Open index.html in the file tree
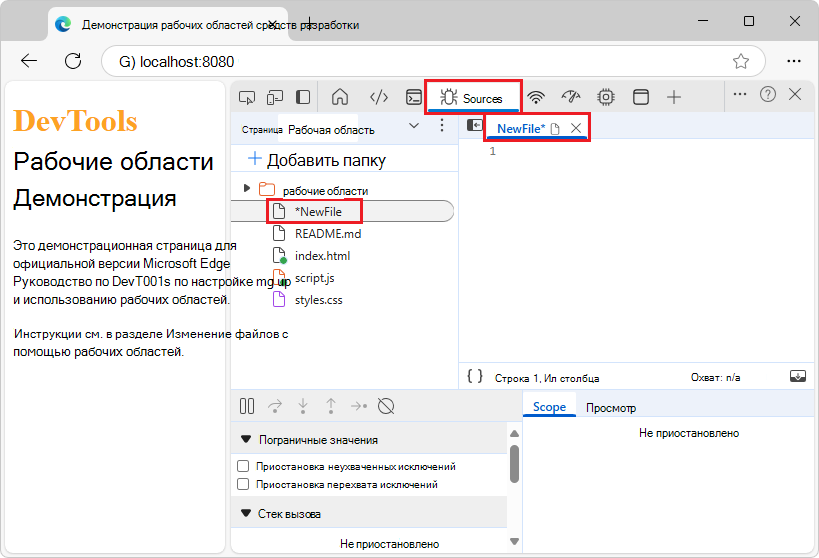Viewport: 819px width, 558px height. pos(322,256)
